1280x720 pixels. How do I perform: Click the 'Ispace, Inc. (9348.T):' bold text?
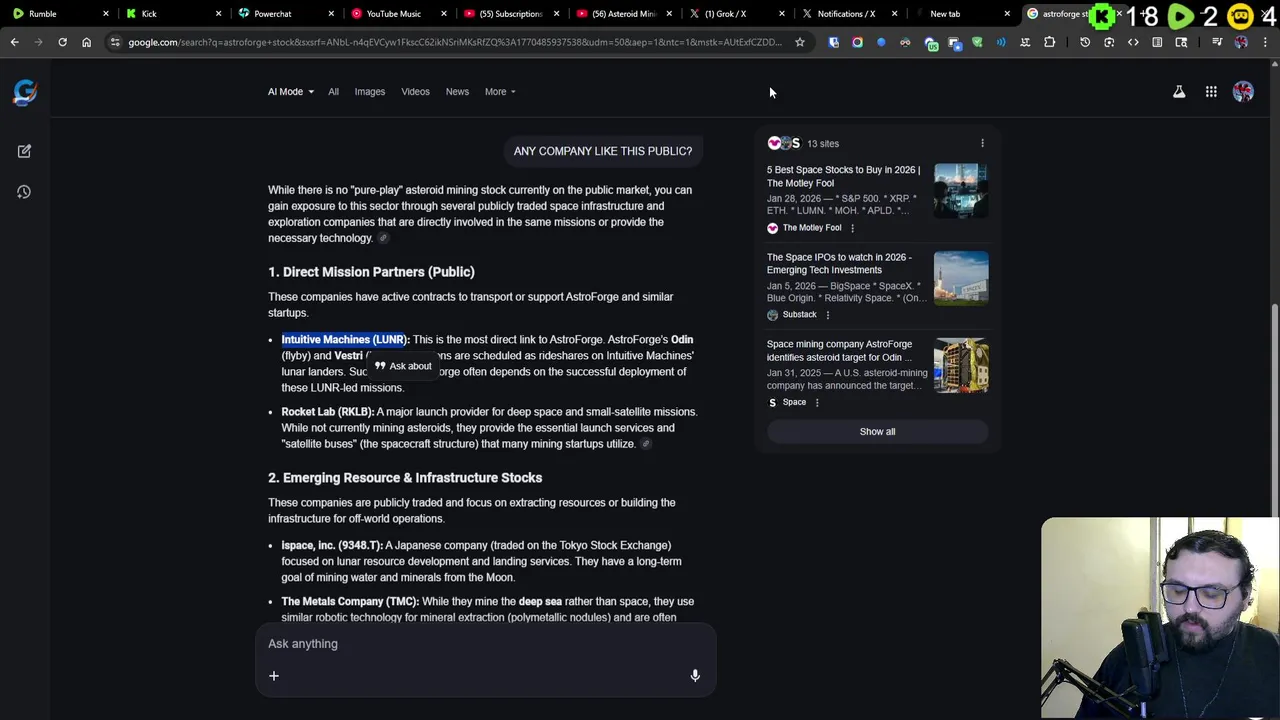pos(332,546)
